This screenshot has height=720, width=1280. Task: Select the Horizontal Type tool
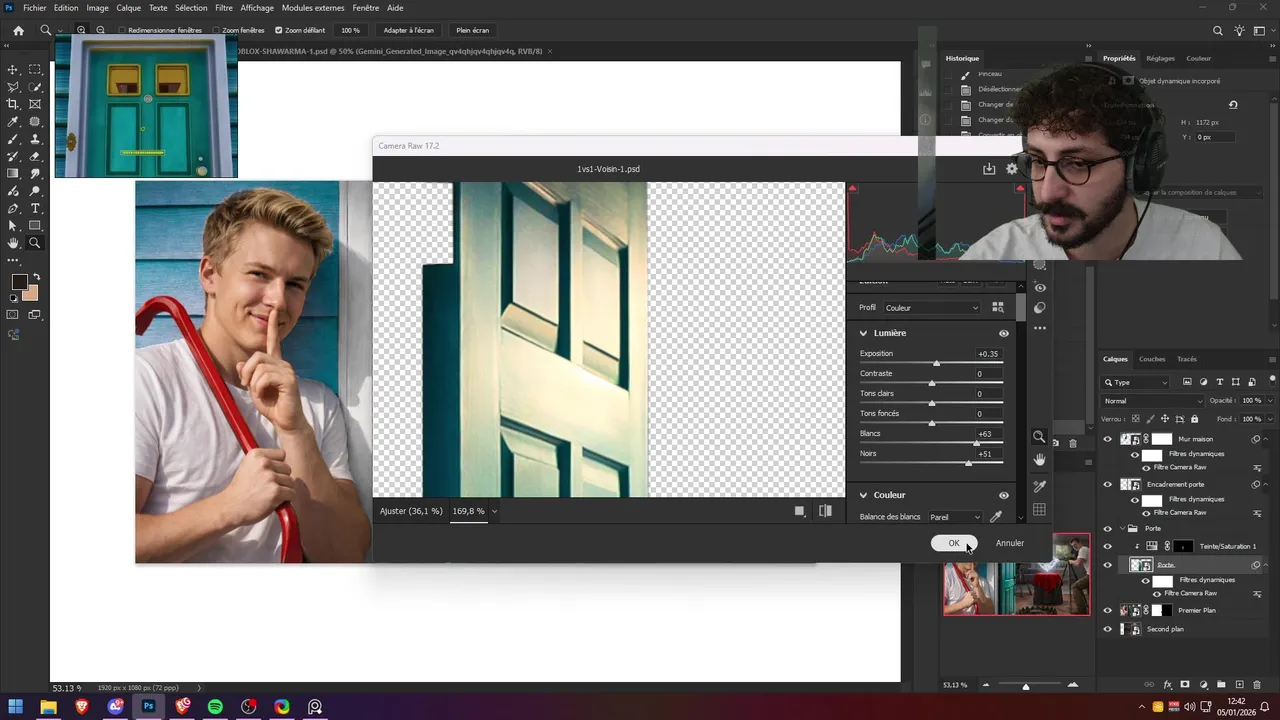(35, 208)
